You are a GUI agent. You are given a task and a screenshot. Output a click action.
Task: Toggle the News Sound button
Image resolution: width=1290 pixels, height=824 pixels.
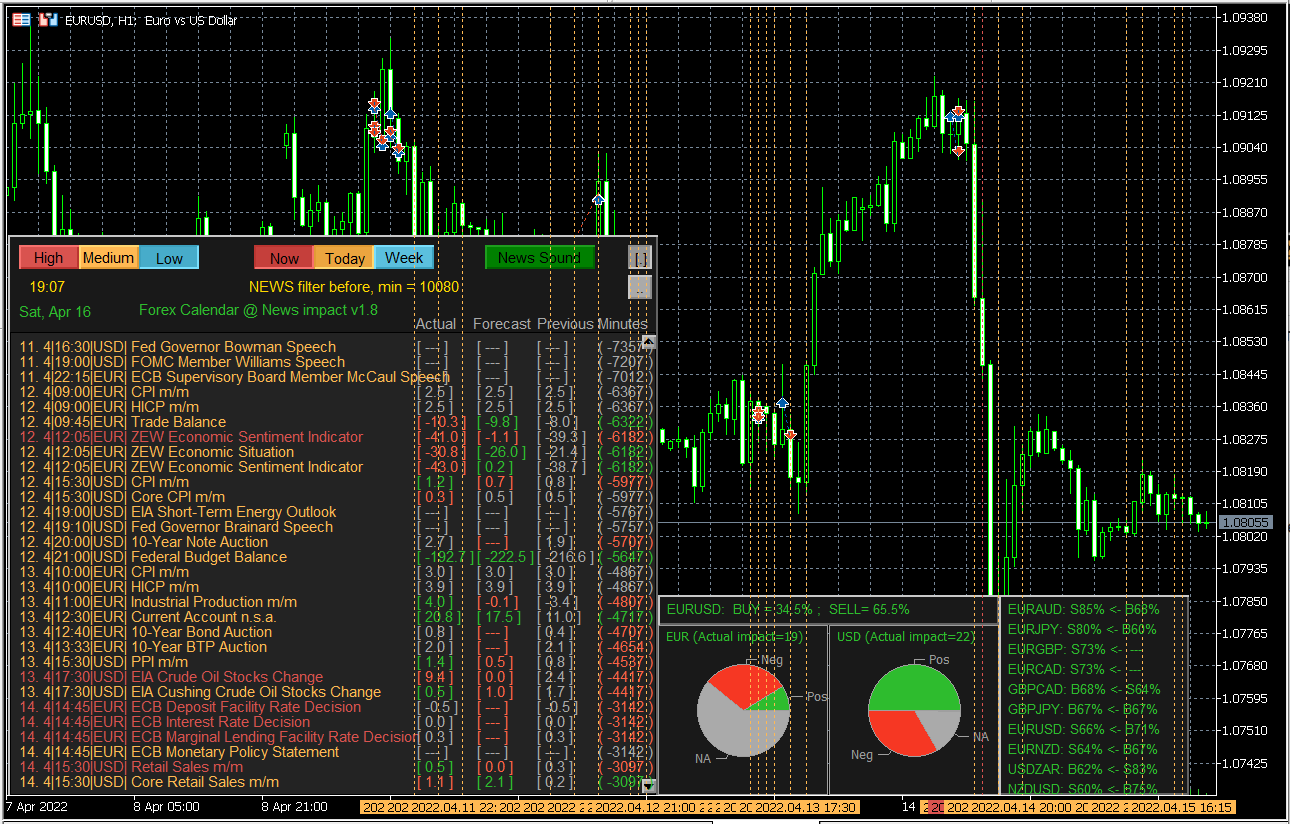[x=539, y=258]
